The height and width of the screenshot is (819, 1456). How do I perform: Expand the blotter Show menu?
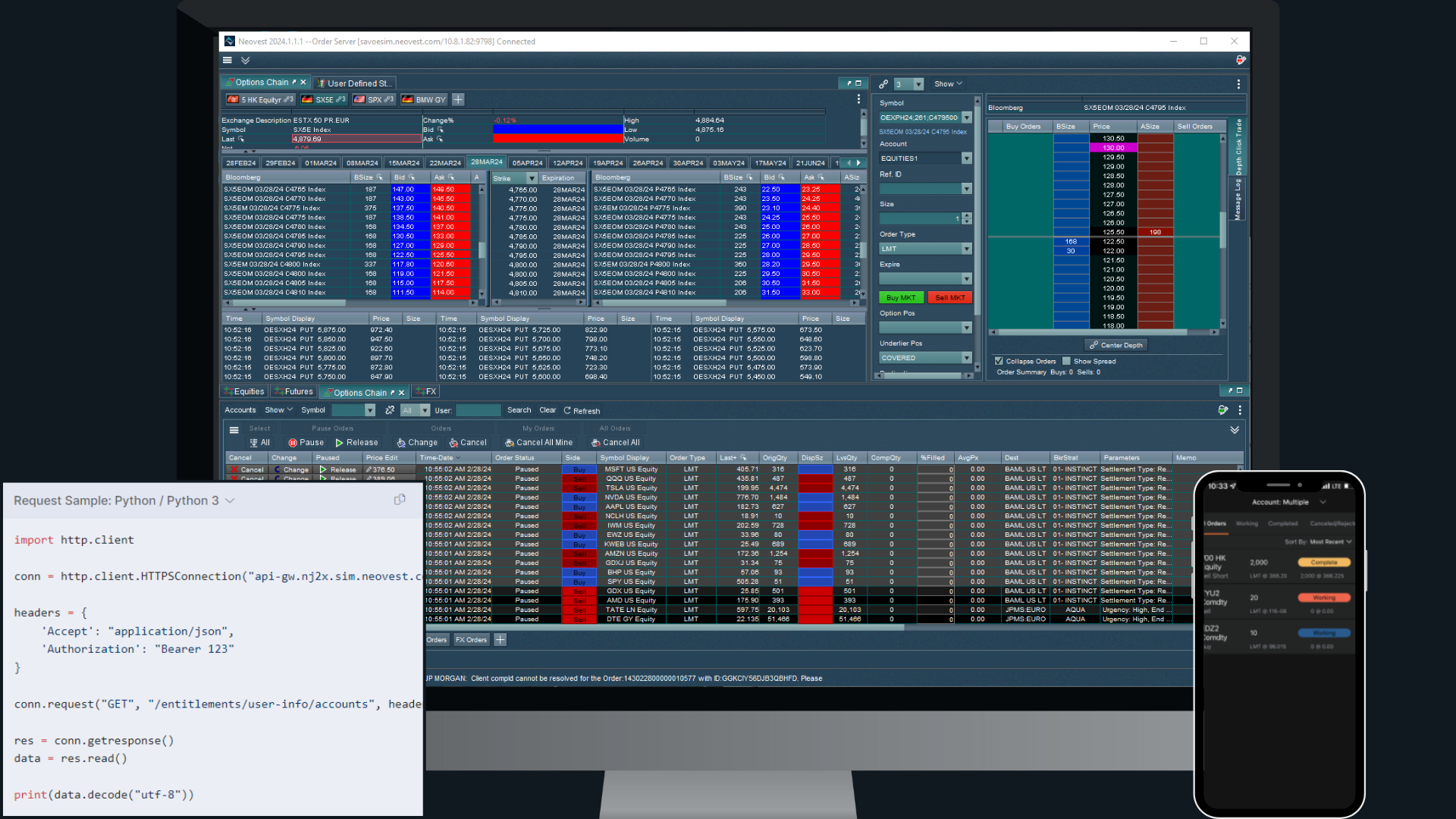point(278,410)
